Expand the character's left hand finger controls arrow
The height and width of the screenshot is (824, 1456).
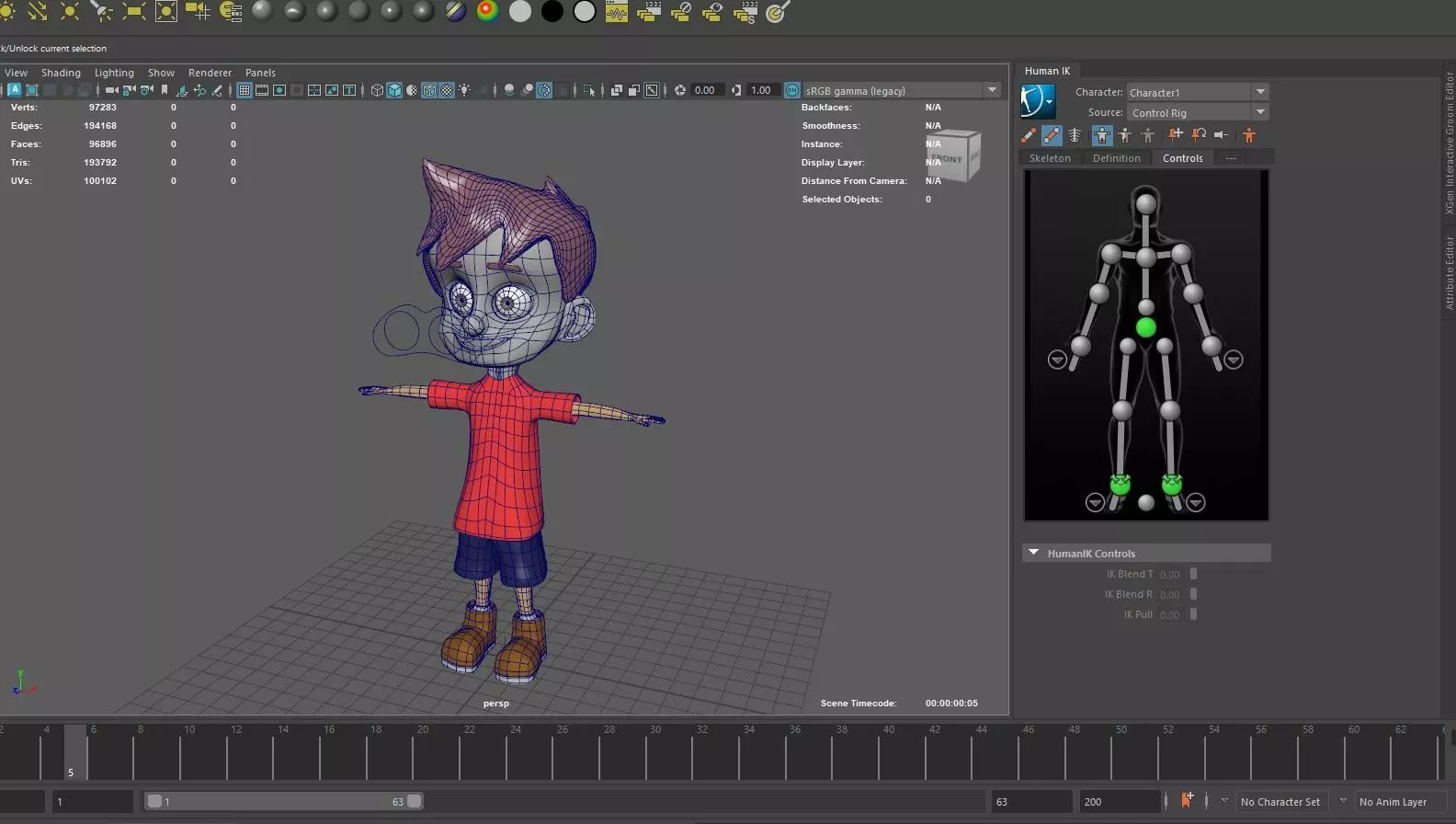click(x=1234, y=360)
